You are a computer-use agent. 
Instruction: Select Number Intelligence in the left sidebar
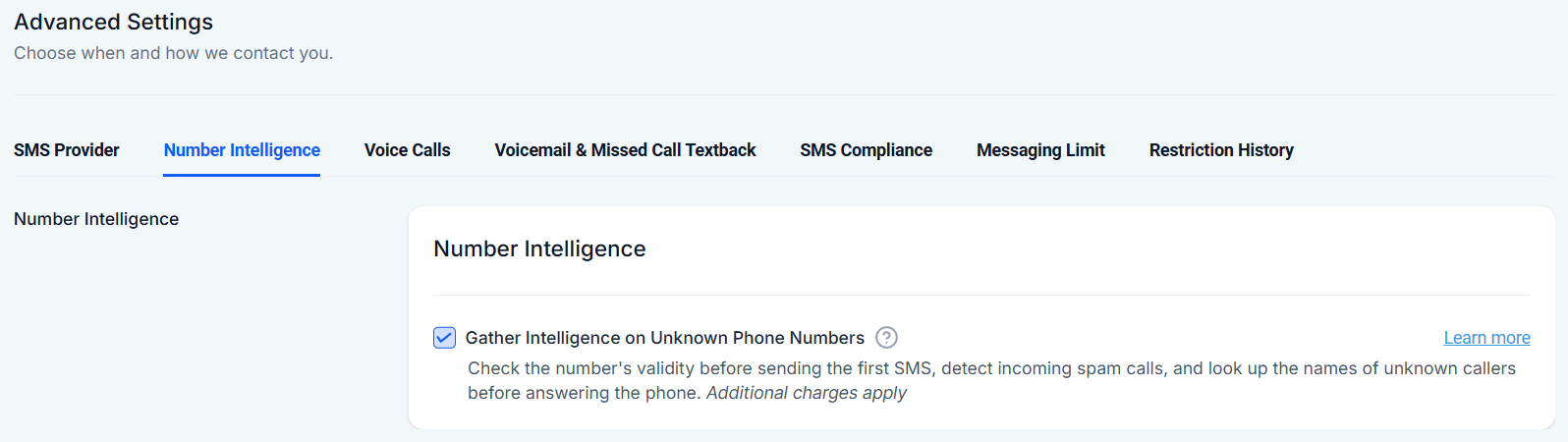click(x=96, y=219)
